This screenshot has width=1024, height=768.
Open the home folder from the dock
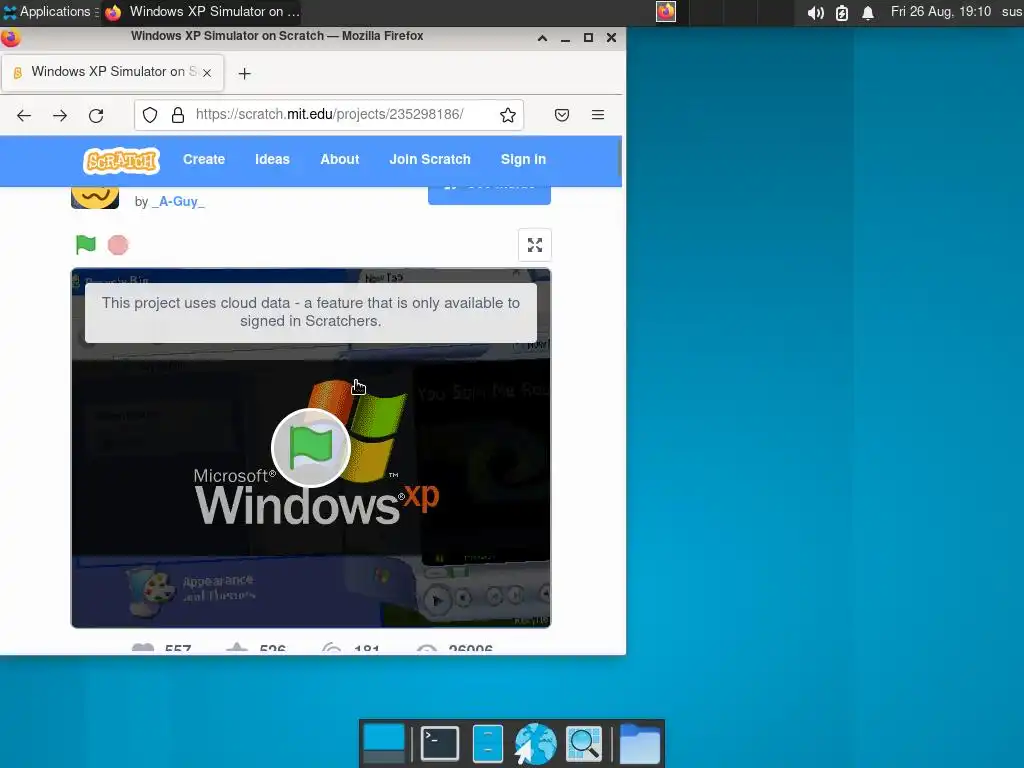pyautogui.click(x=639, y=743)
